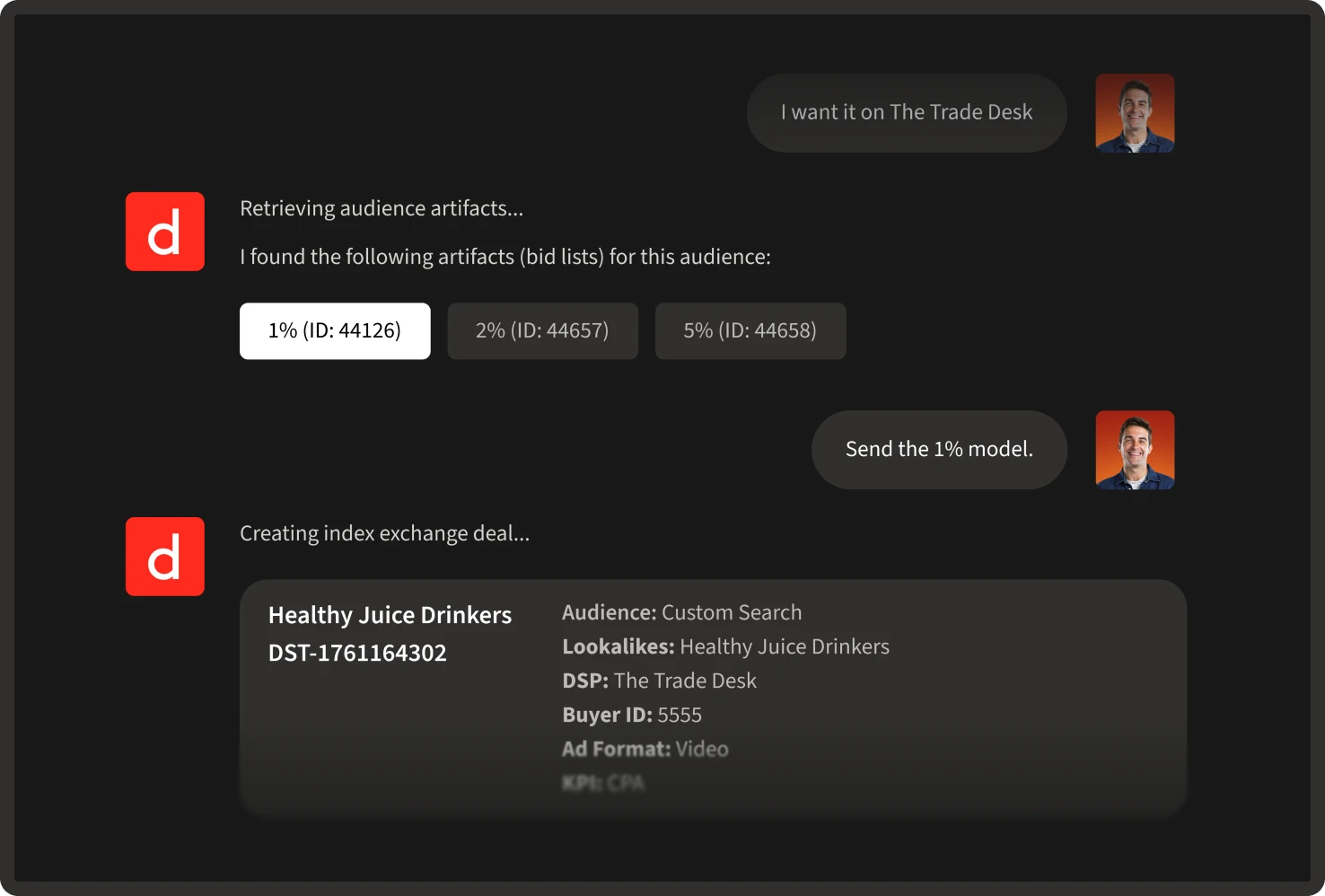1325x896 pixels.
Task: Pick the 5% (ID: 44658) artifact option
Action: 750,331
